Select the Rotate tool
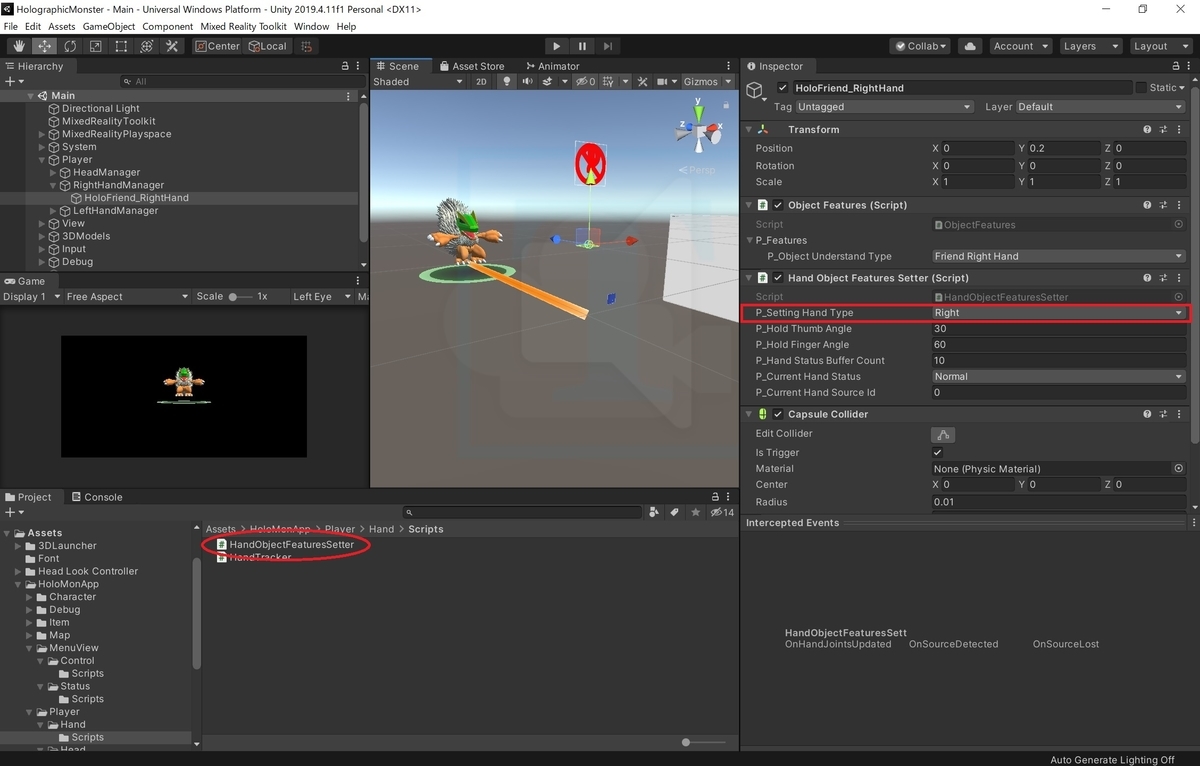Screen dimensions: 1200x766 point(70,46)
